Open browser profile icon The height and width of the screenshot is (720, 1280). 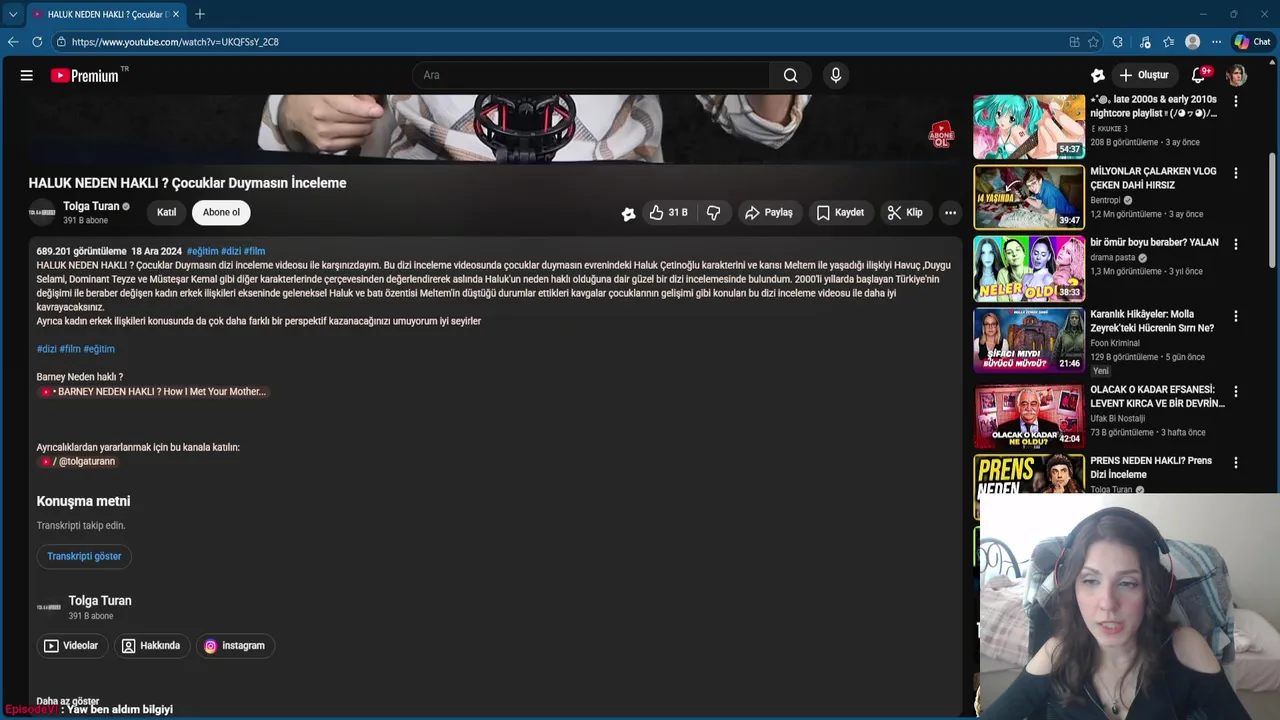[x=1192, y=42]
